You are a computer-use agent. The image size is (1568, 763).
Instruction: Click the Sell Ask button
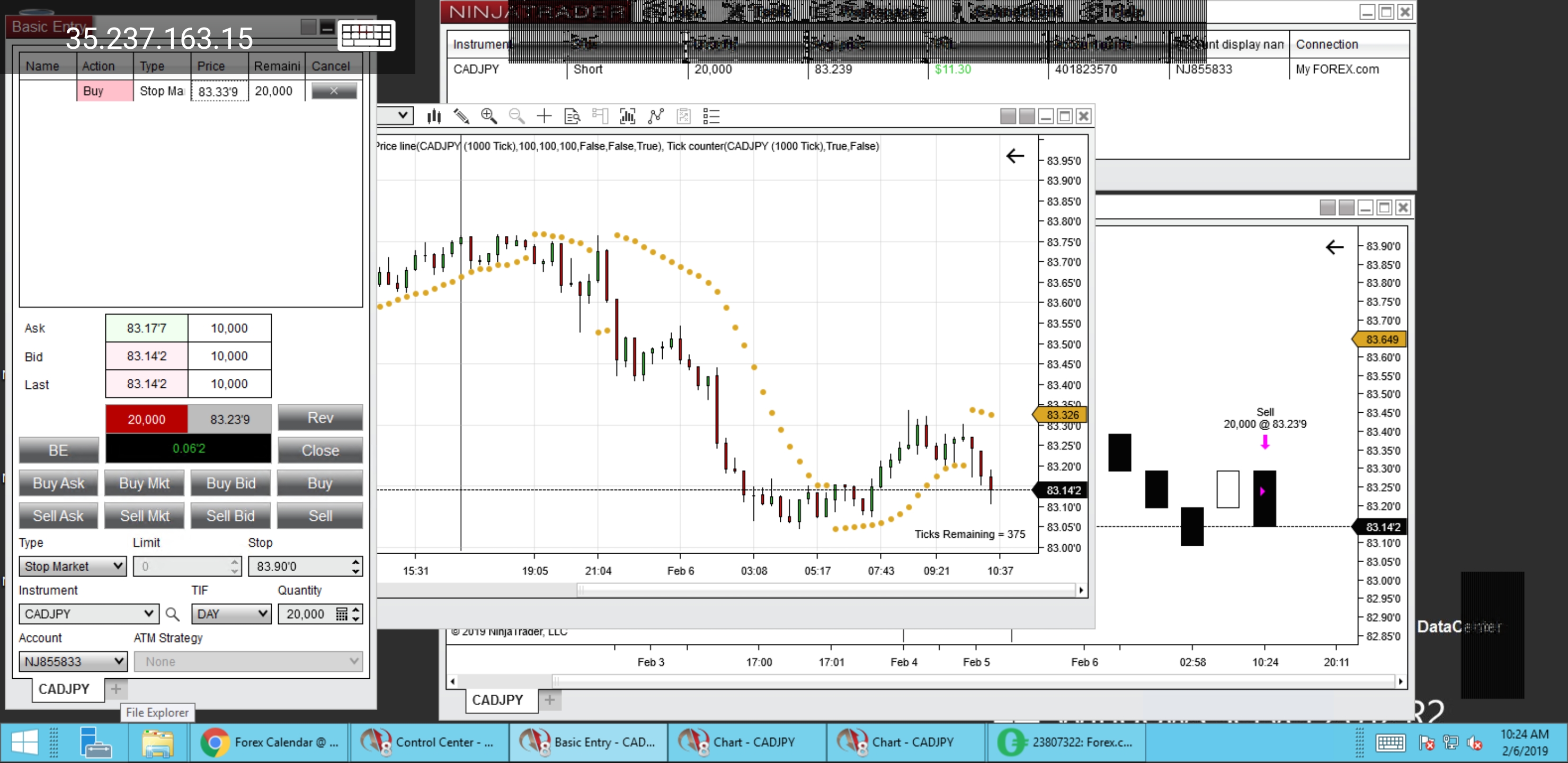(x=58, y=517)
